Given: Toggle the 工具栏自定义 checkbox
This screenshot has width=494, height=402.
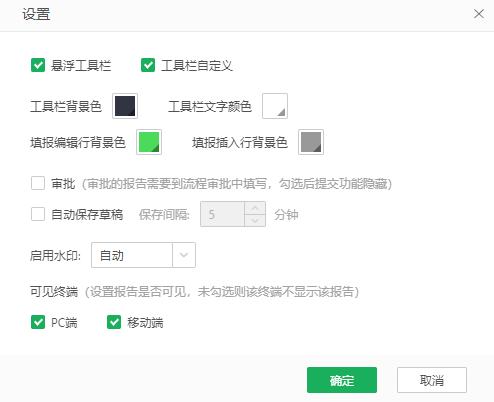Looking at the screenshot, I should [x=148, y=65].
